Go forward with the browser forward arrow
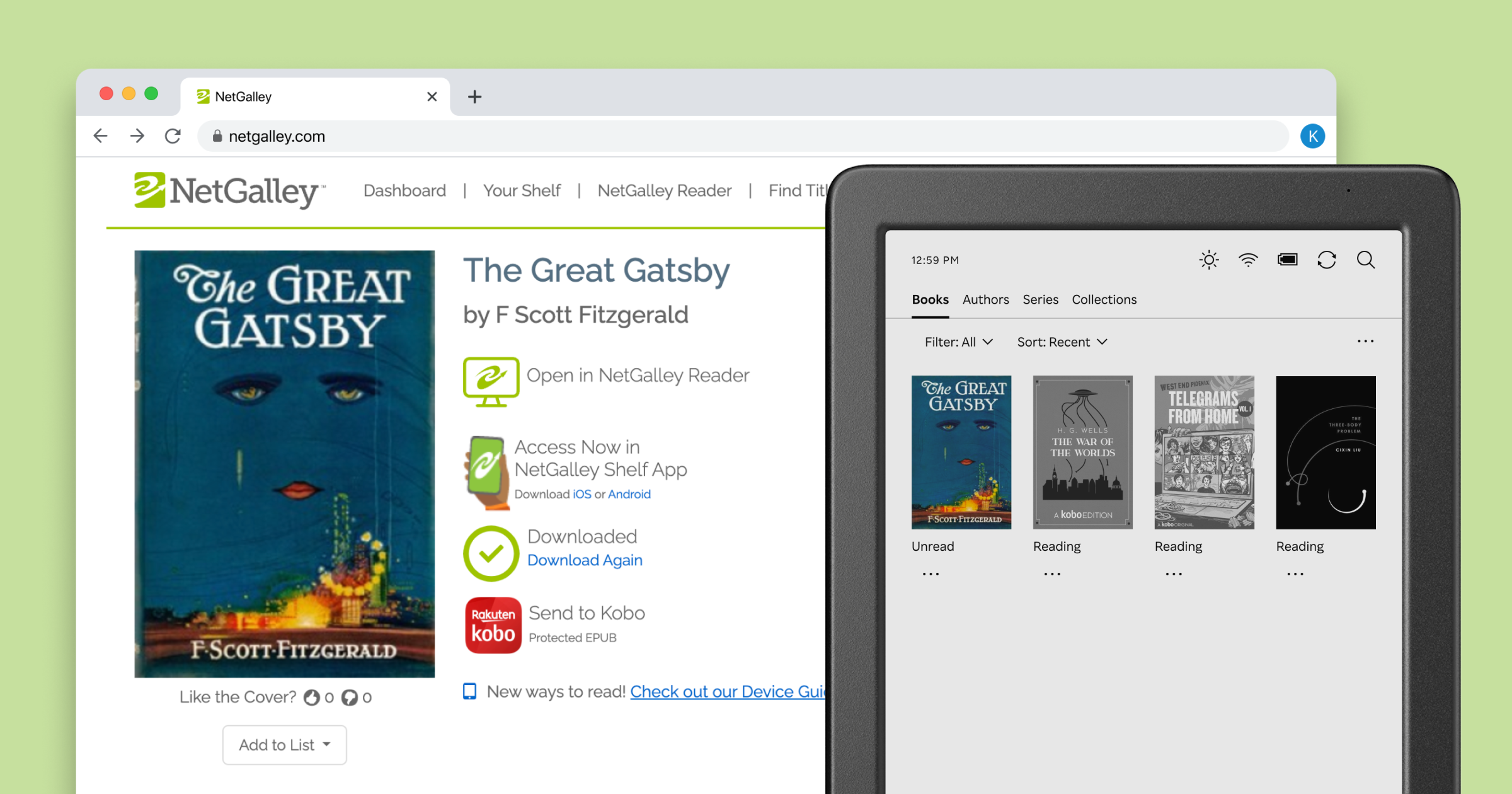The height and width of the screenshot is (794, 1512). tap(137, 136)
